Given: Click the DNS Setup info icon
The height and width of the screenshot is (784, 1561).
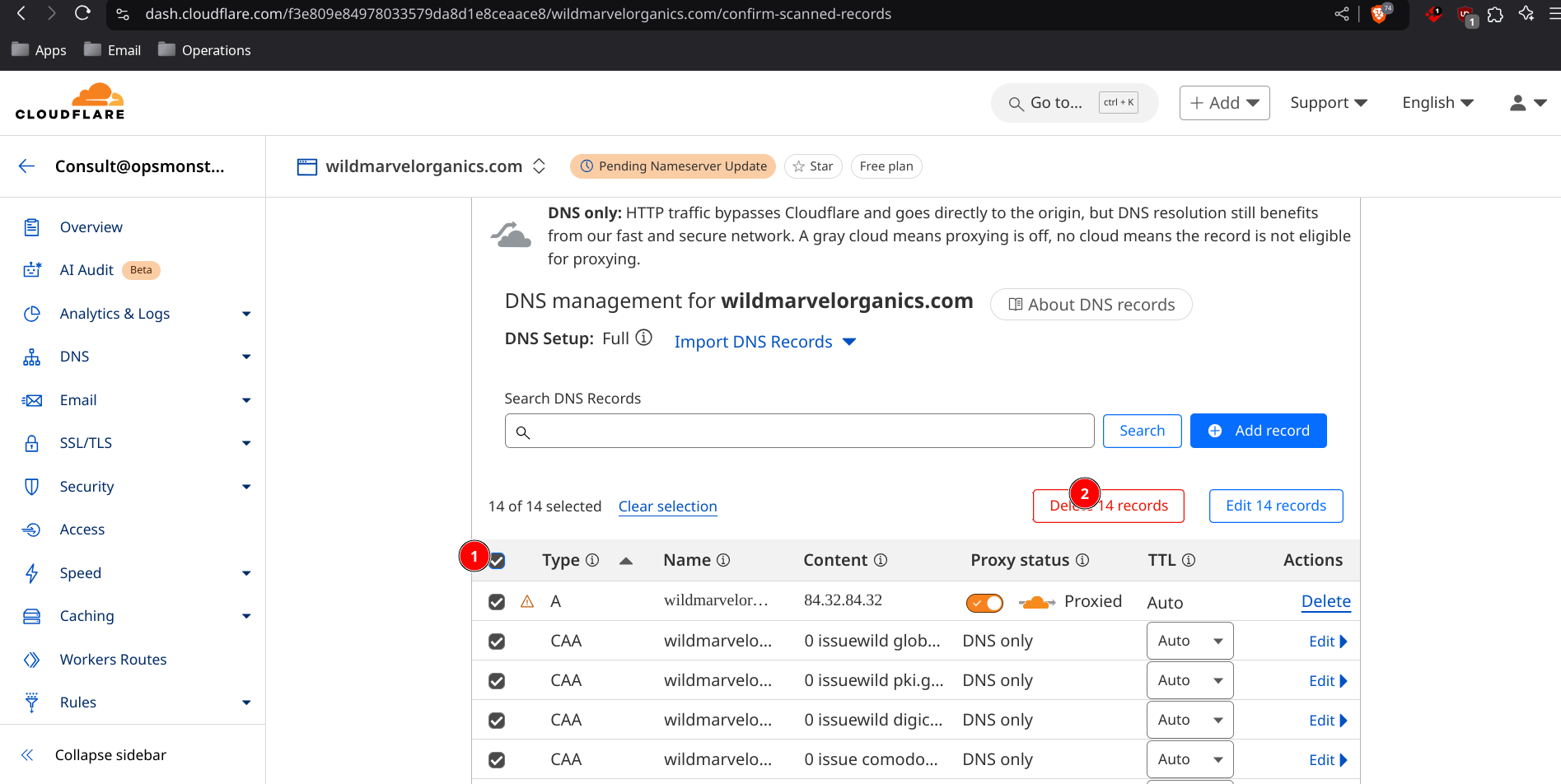Looking at the screenshot, I should click(x=644, y=338).
